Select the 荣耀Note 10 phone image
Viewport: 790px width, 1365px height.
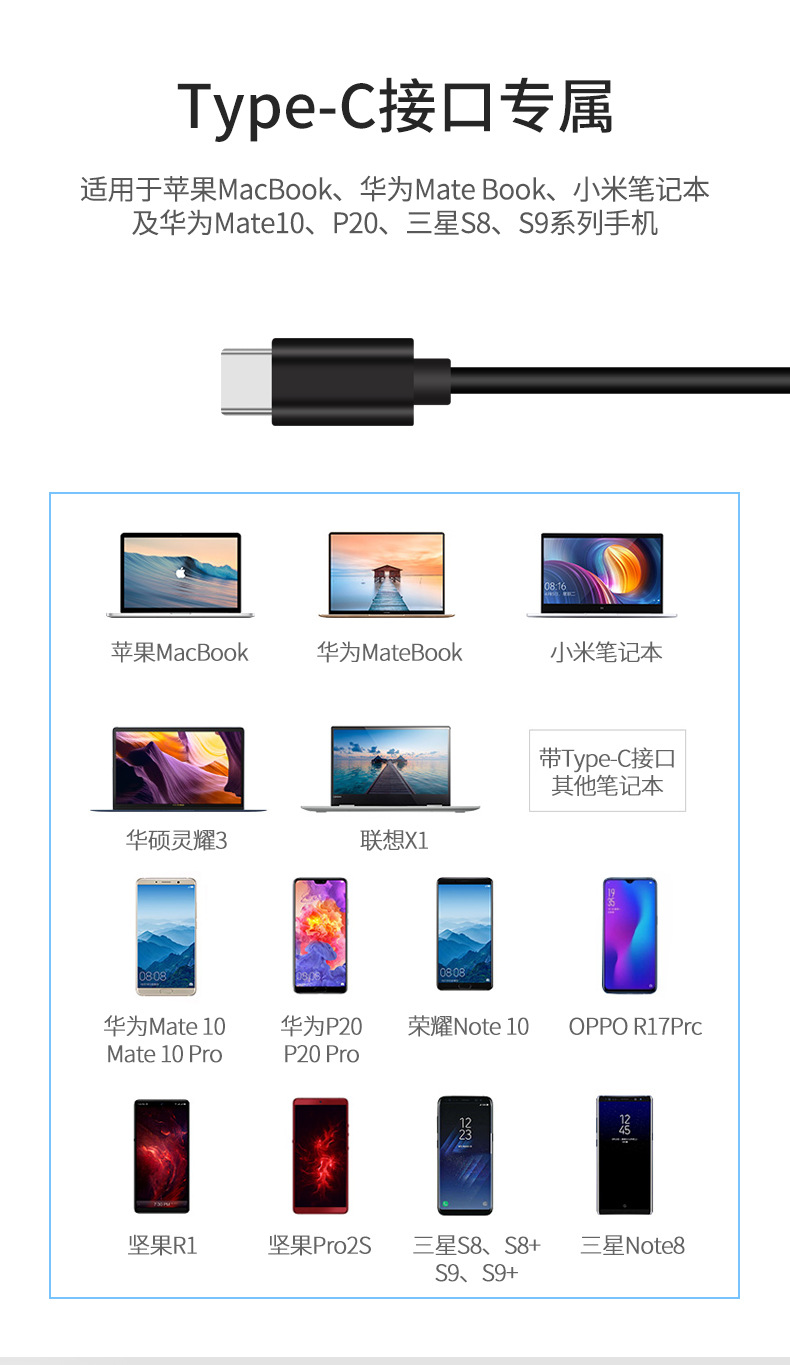click(x=465, y=935)
